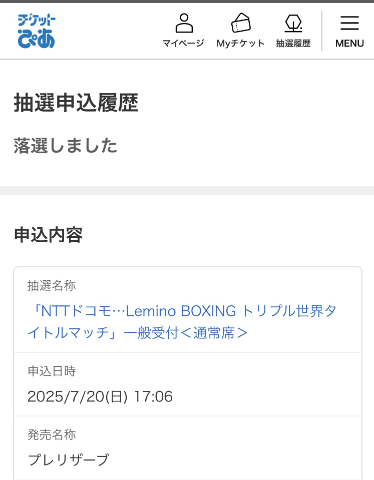Click the 落選しました result message
The image size is (374, 480).
[65, 146]
